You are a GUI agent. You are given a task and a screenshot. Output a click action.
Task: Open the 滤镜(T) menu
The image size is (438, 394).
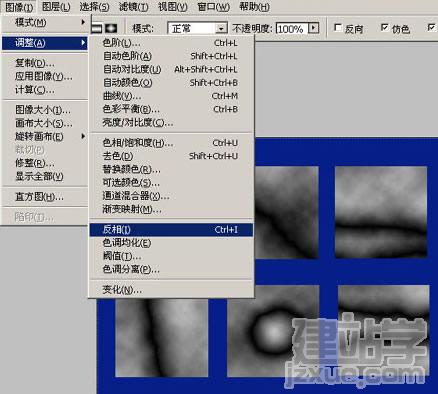tap(134, 7)
